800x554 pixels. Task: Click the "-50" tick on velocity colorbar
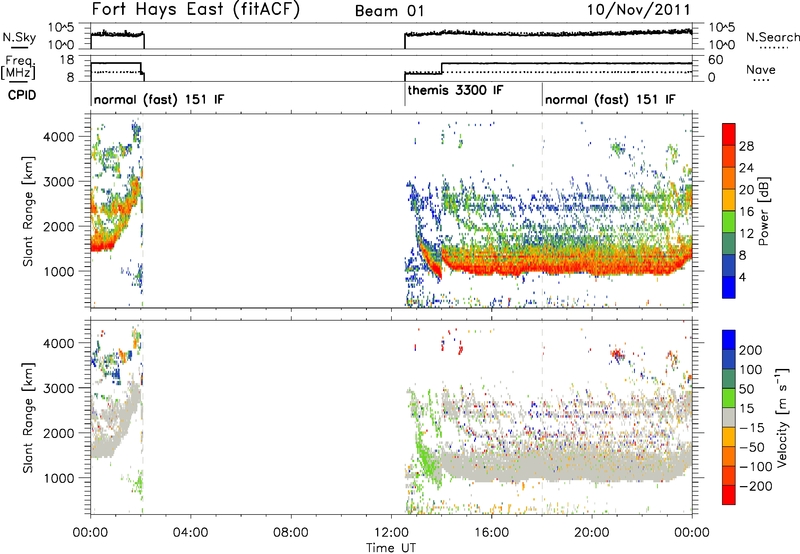coord(752,447)
